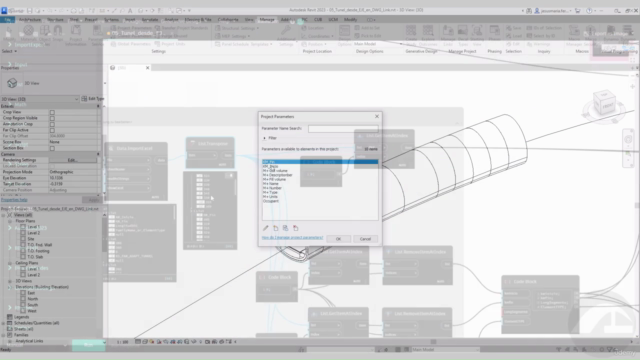Switch to the Structure ribbon tab

pyautogui.click(x=55, y=20)
